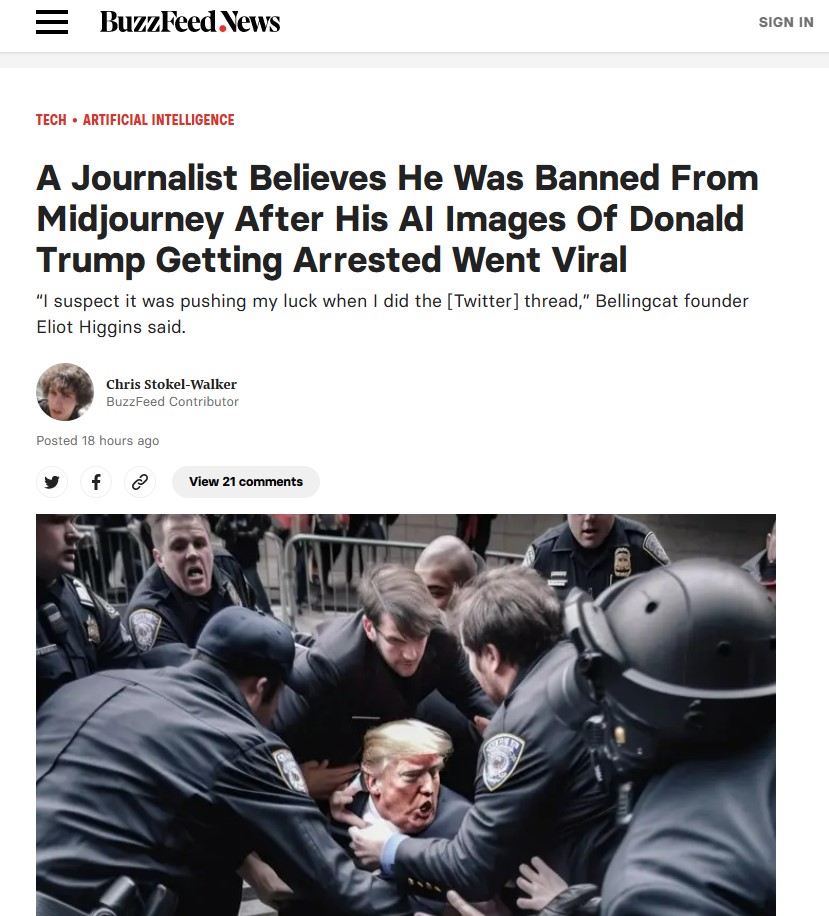The image size is (829, 916).
Task: Click the word Midjourney in the headline
Action: (x=130, y=220)
